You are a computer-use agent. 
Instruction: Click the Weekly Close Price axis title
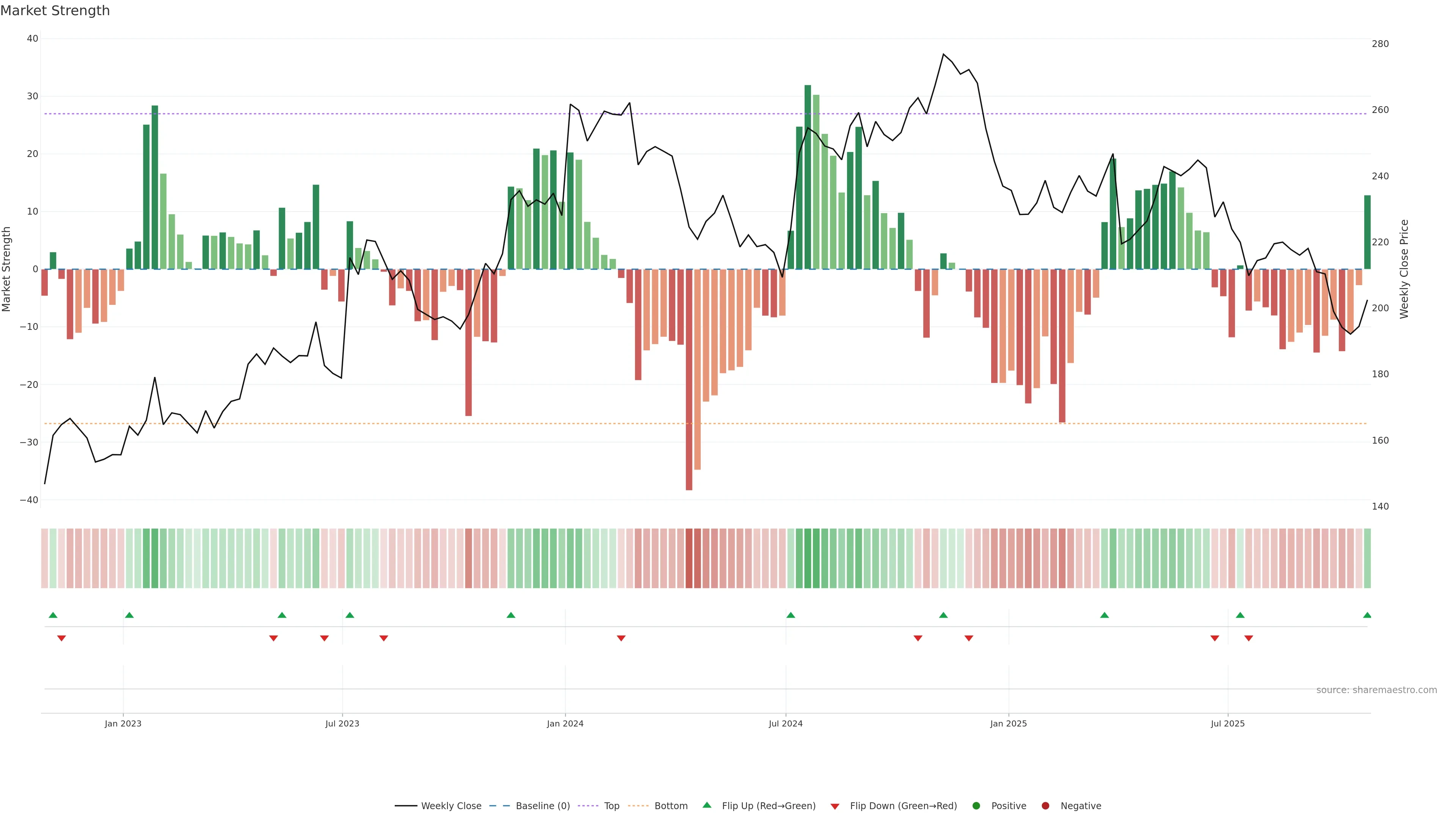[1404, 269]
